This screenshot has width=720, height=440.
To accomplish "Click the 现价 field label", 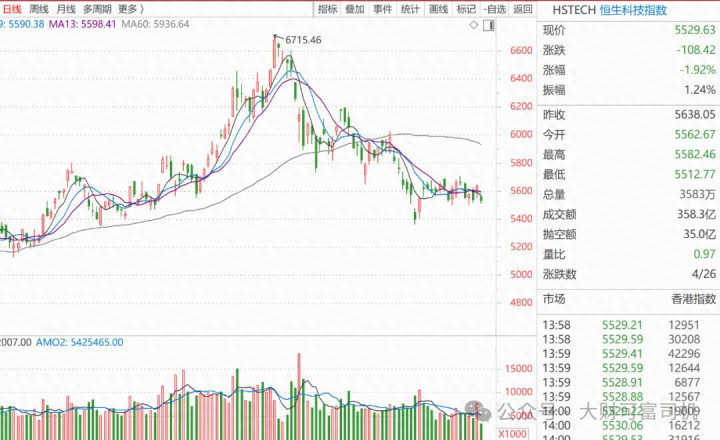I will coord(554,30).
